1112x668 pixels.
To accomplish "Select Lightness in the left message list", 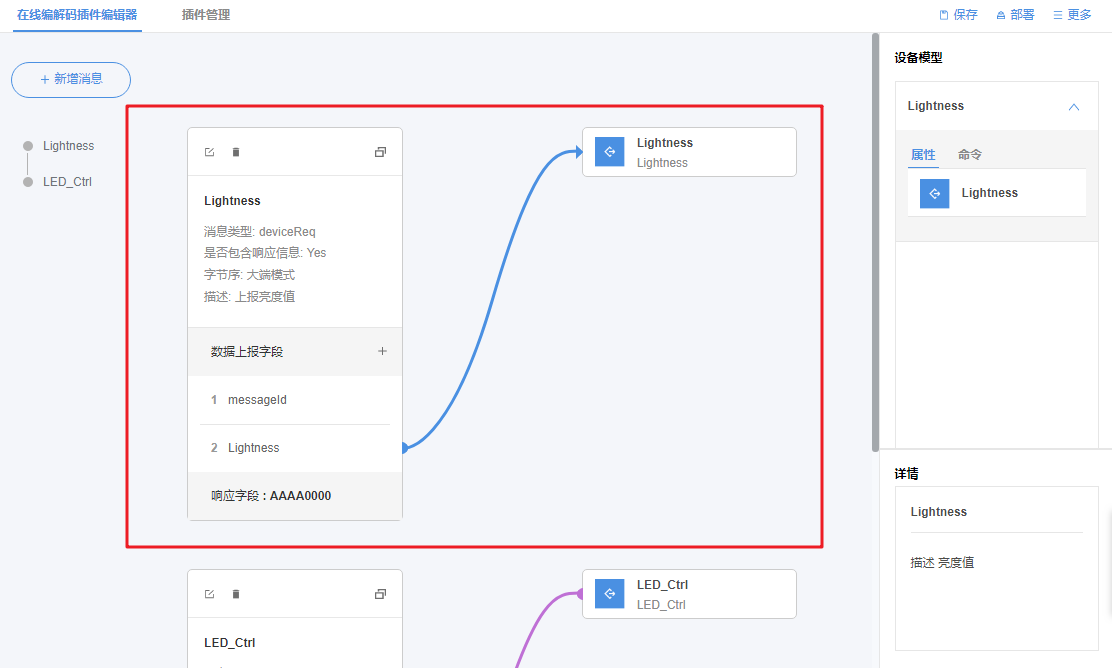I will coord(68,146).
